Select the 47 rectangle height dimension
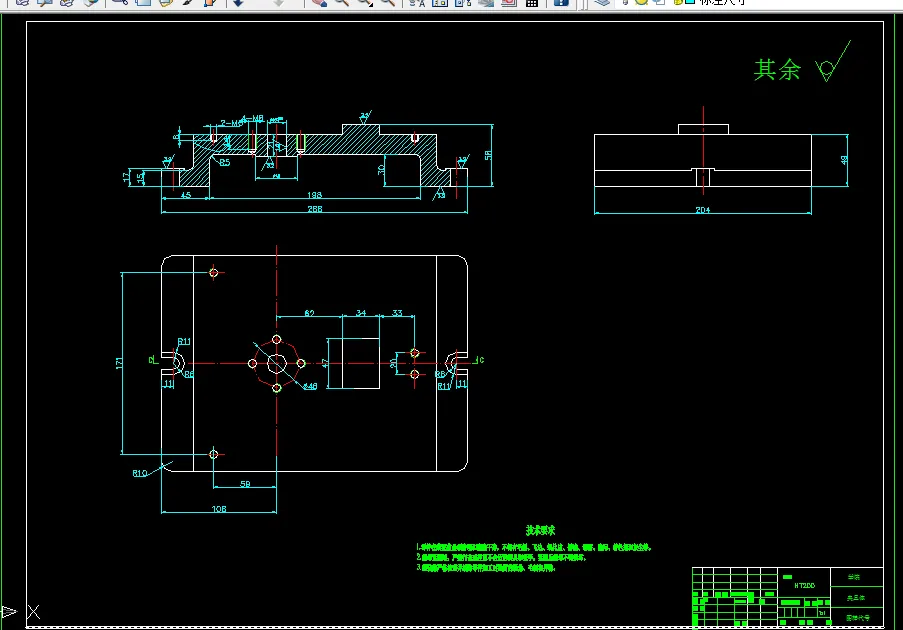This screenshot has height=630, width=903. (x=325, y=363)
